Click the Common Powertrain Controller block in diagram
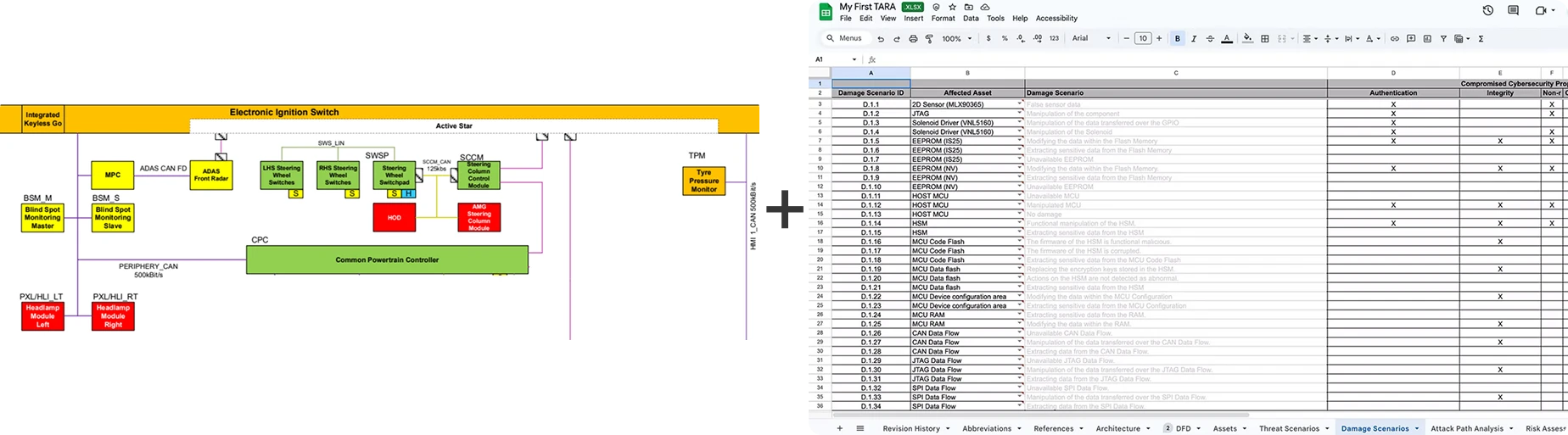The height and width of the screenshot is (435, 1568). 387,259
